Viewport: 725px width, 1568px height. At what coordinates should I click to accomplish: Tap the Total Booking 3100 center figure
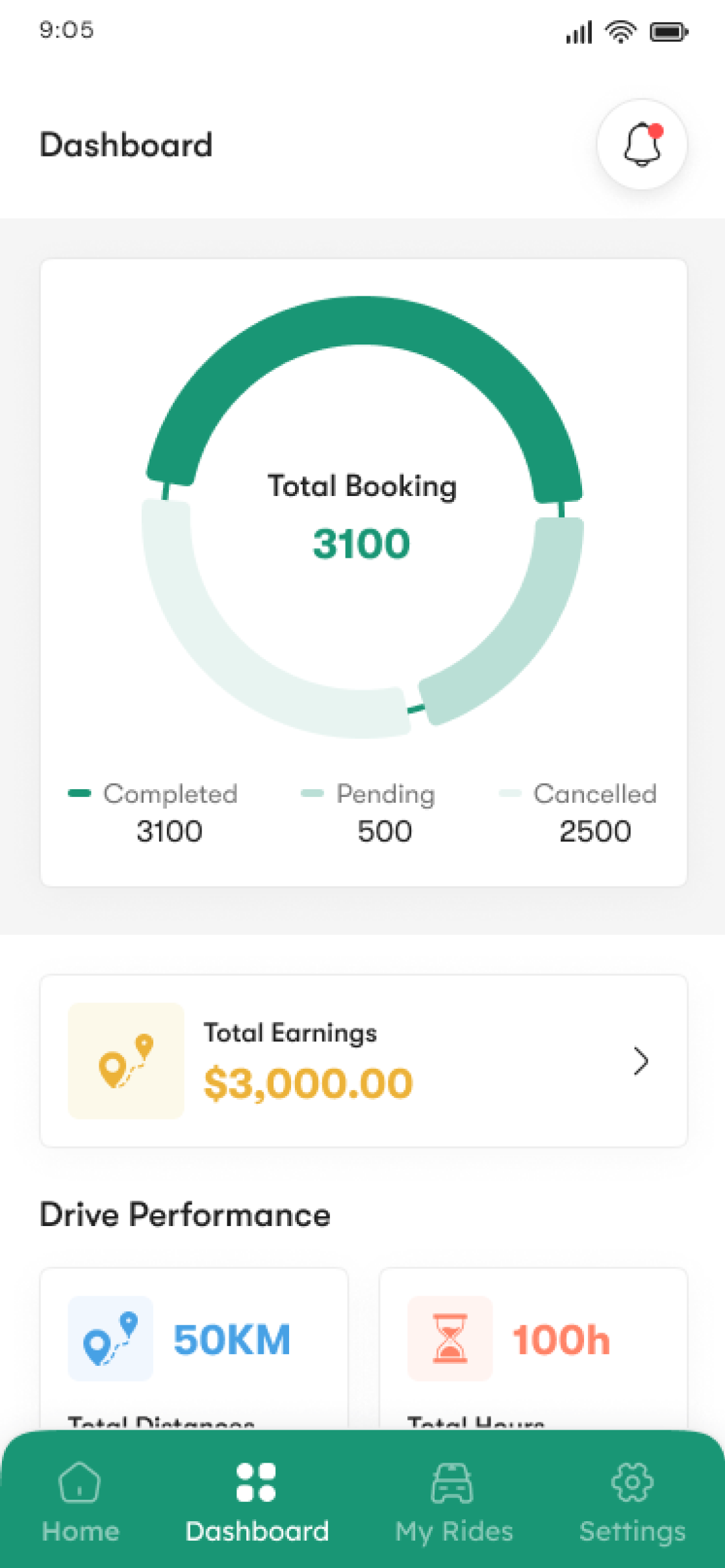pos(362,543)
